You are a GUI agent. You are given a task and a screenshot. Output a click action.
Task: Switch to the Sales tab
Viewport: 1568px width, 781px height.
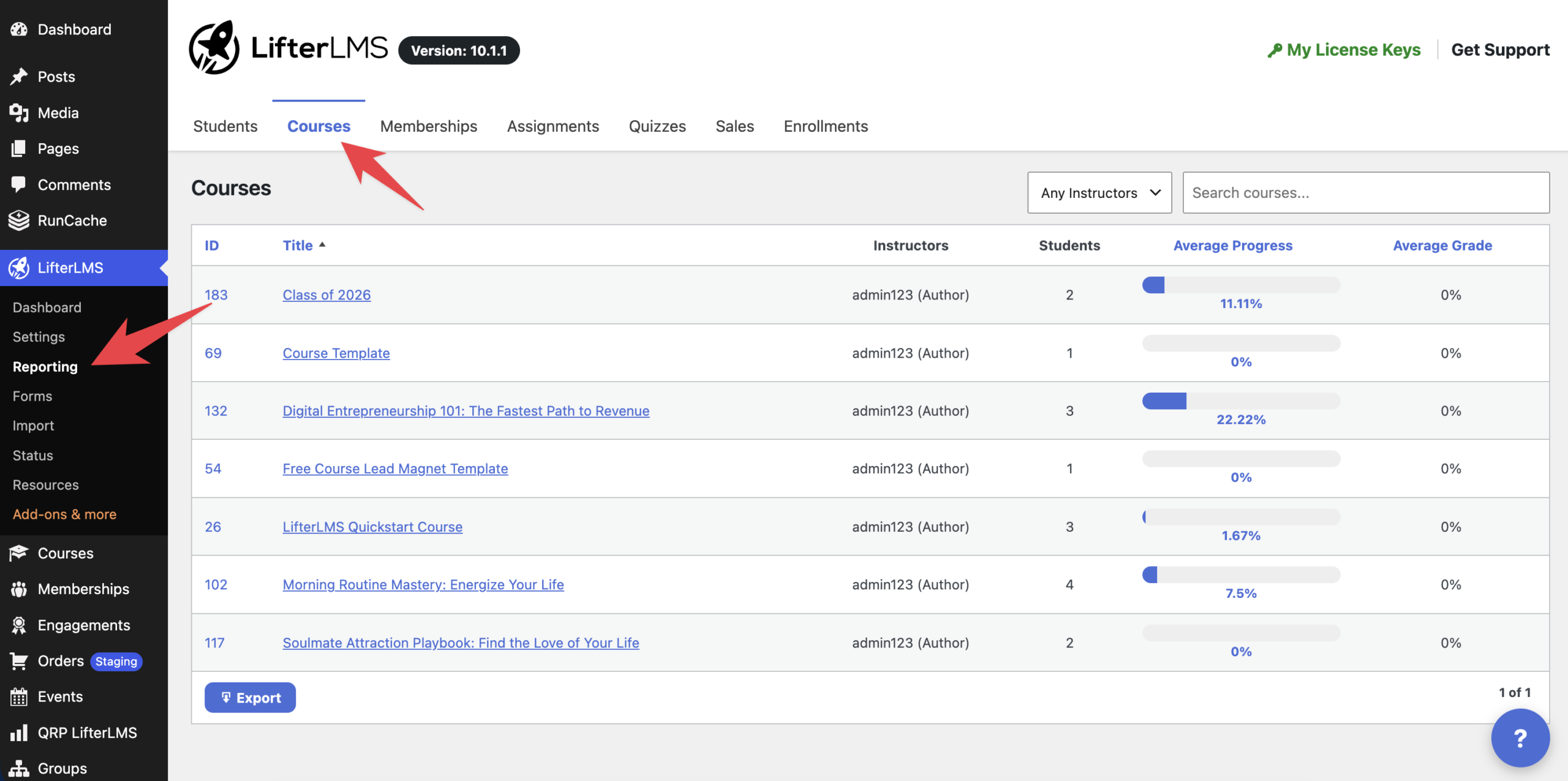tap(735, 126)
